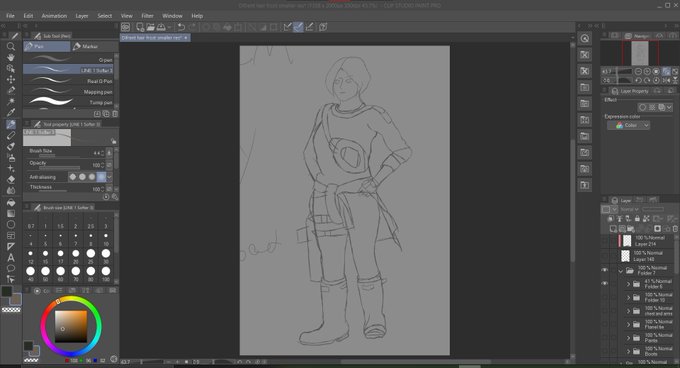Select the Ruler tool
This screenshot has height=368, width=680.
[11, 247]
